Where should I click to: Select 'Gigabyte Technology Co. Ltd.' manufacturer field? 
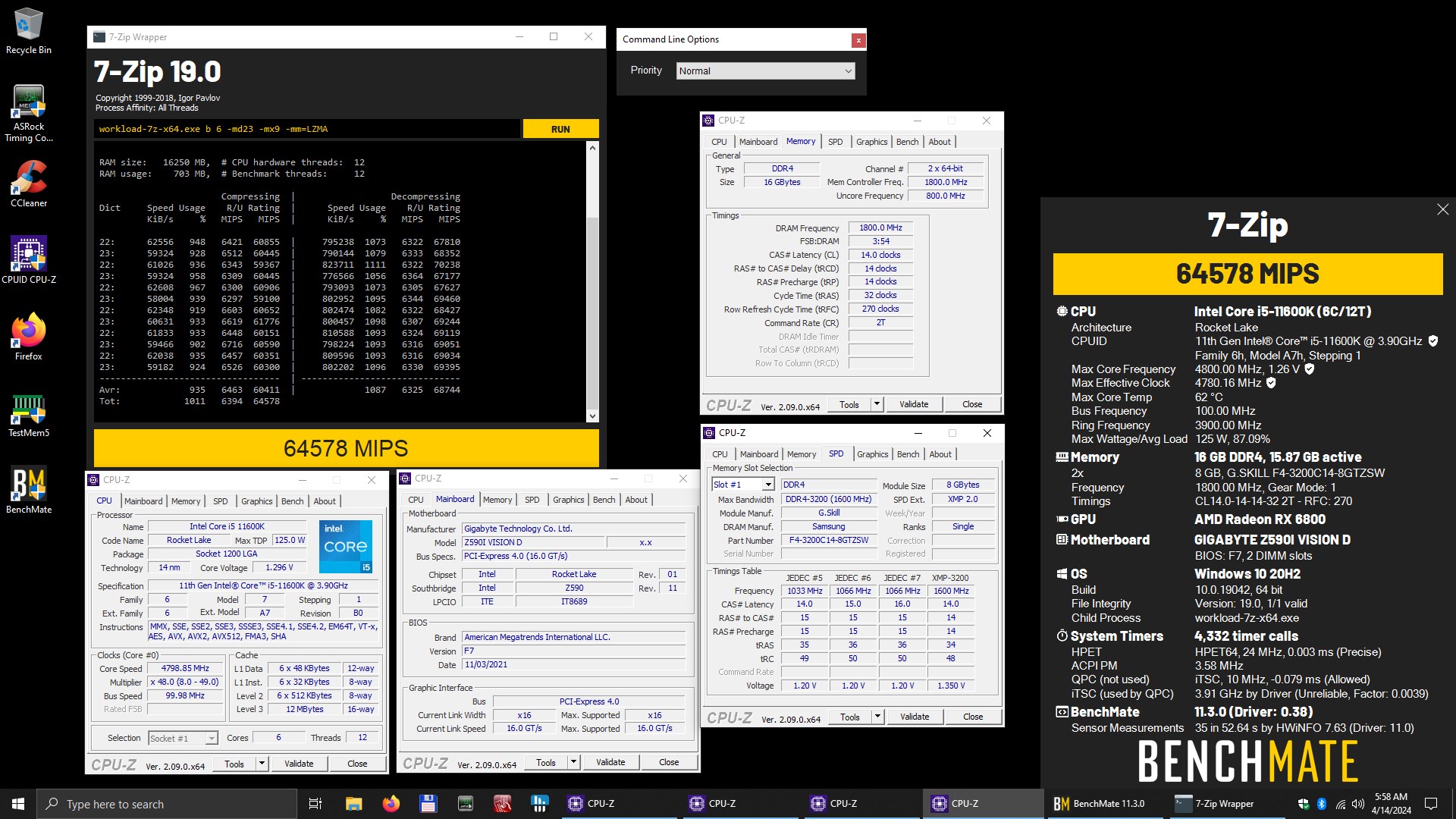coord(574,529)
